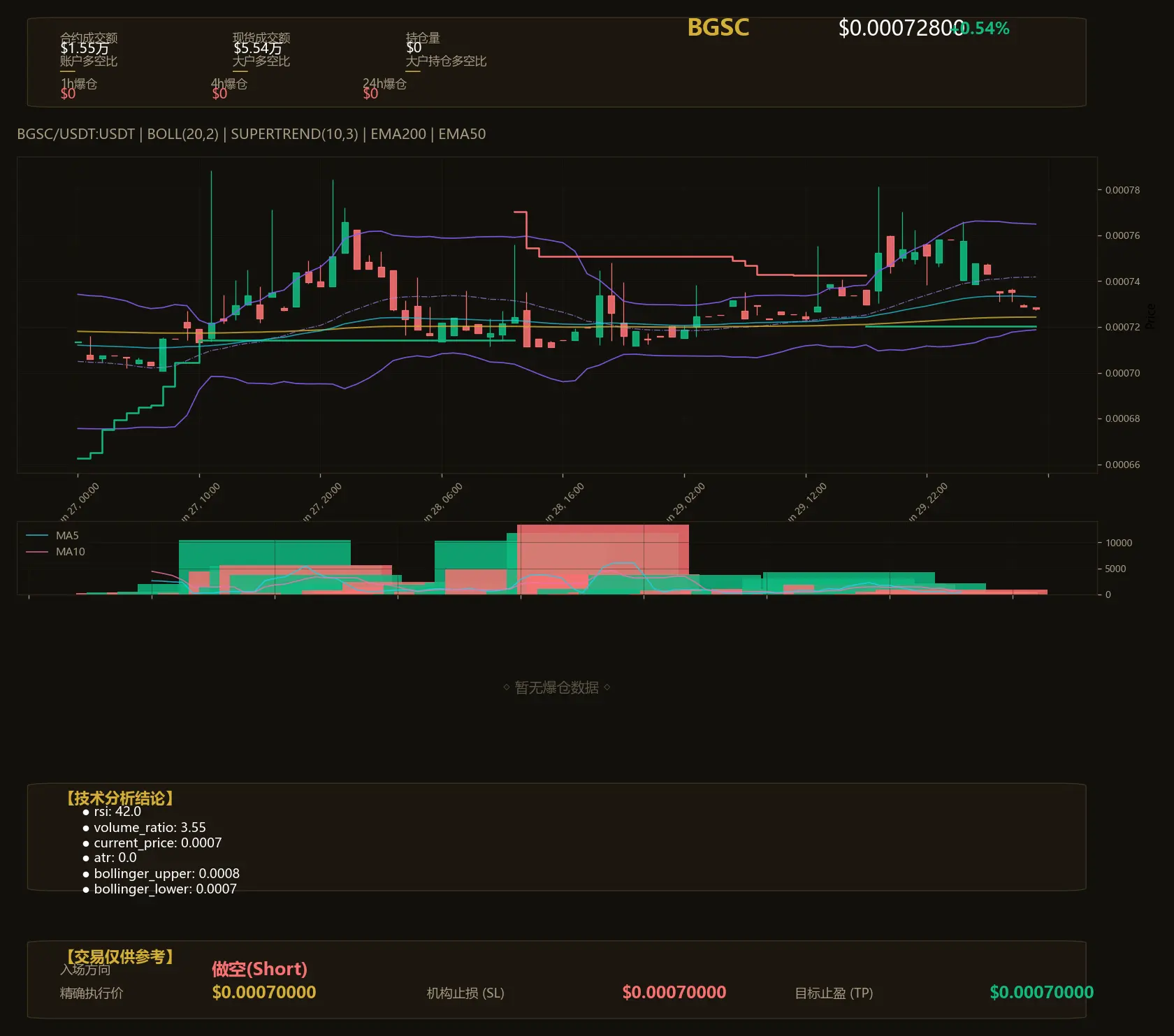The width and height of the screenshot is (1174, 1036).
Task: Click the 28, 06:00 time axis label
Action: 443,502
